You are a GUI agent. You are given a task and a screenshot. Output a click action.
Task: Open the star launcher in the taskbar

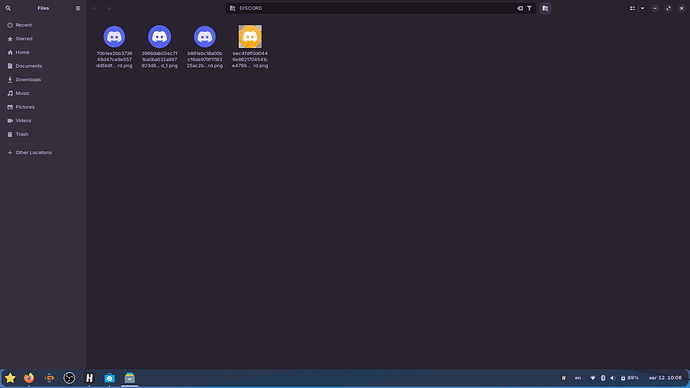click(10, 378)
